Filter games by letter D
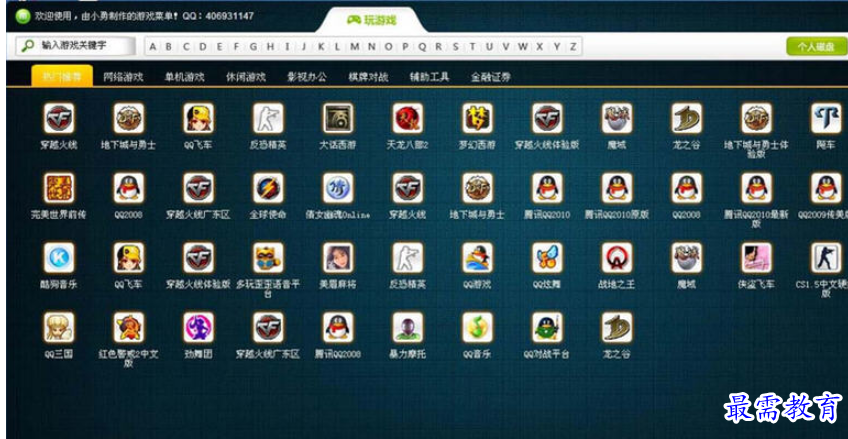Image resolution: width=848 pixels, height=439 pixels. (203, 46)
